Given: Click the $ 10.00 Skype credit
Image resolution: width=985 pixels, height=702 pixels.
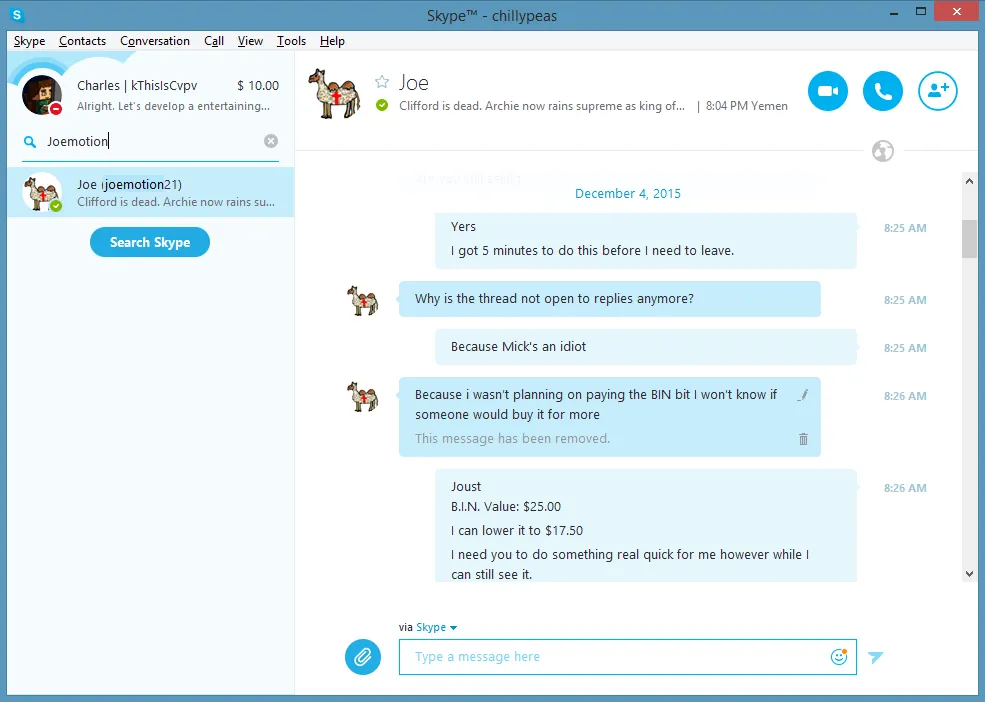Looking at the screenshot, I should point(258,85).
